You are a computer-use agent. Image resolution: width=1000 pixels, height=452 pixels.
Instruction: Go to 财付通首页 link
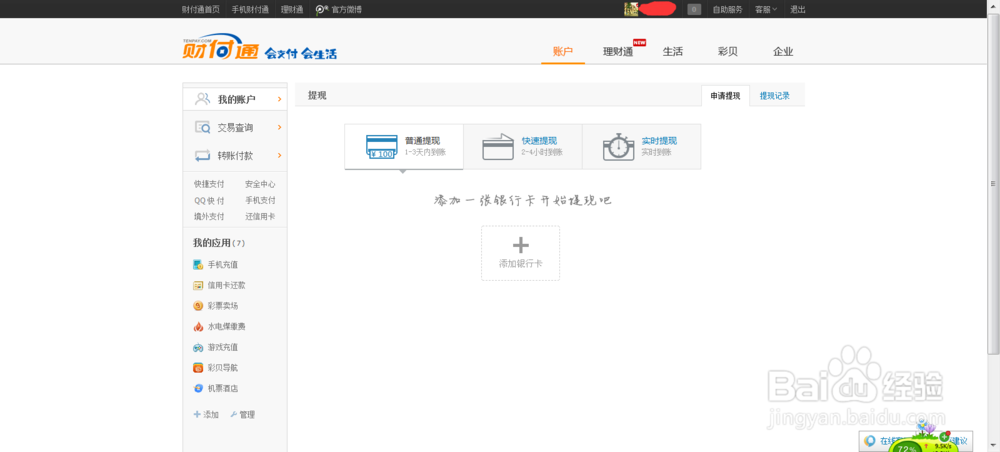[x=201, y=9]
